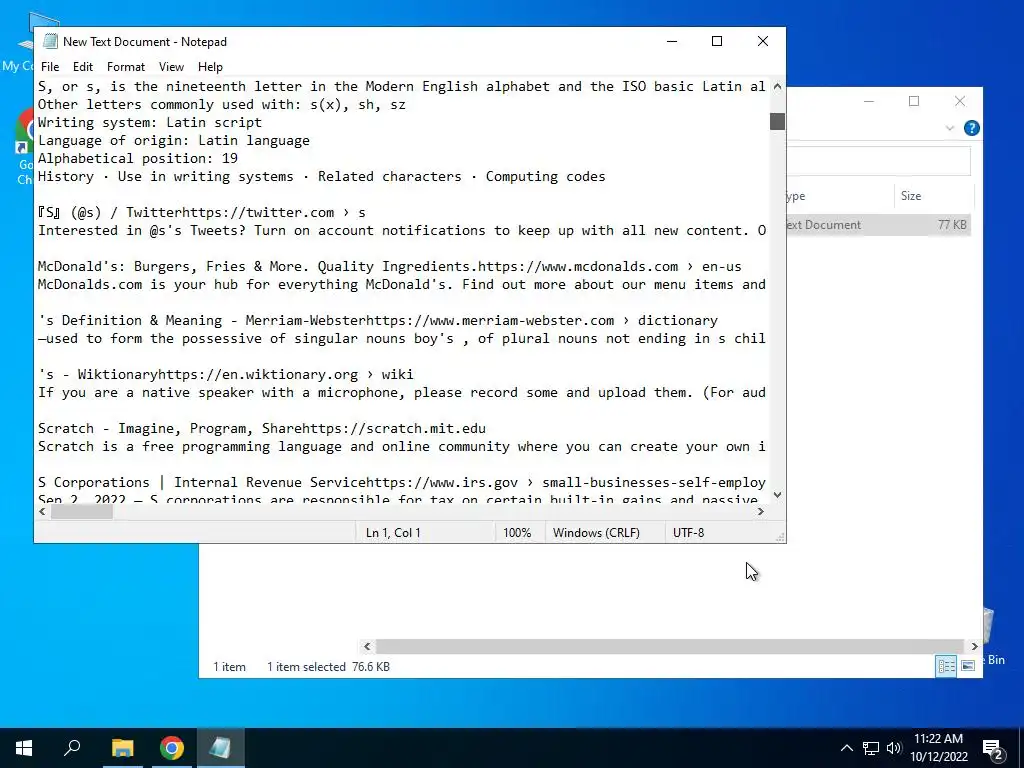Click '1 item selected 76.6 KB' status text
This screenshot has height=768, width=1024.
[x=328, y=667]
